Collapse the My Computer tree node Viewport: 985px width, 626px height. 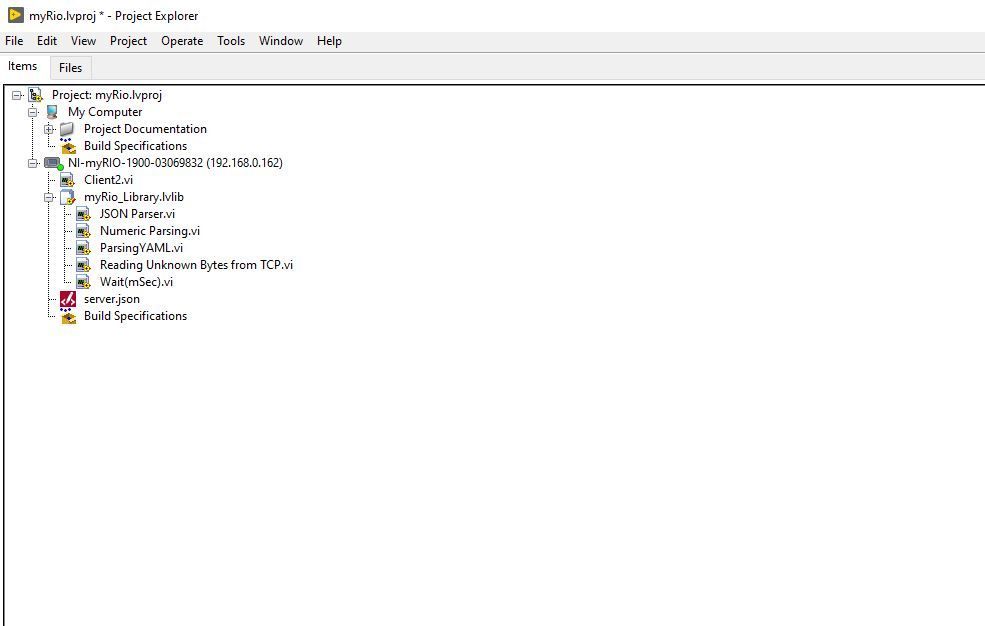pyautogui.click(x=33, y=112)
